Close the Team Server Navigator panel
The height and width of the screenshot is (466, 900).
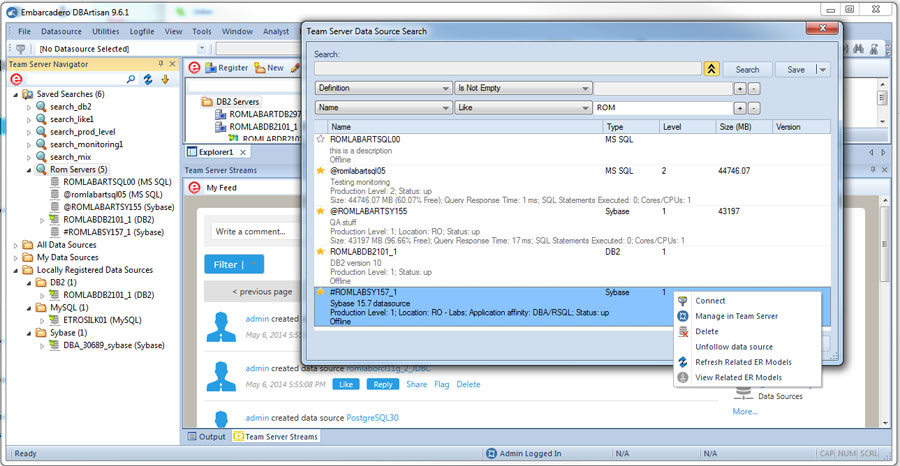pyautogui.click(x=172, y=64)
